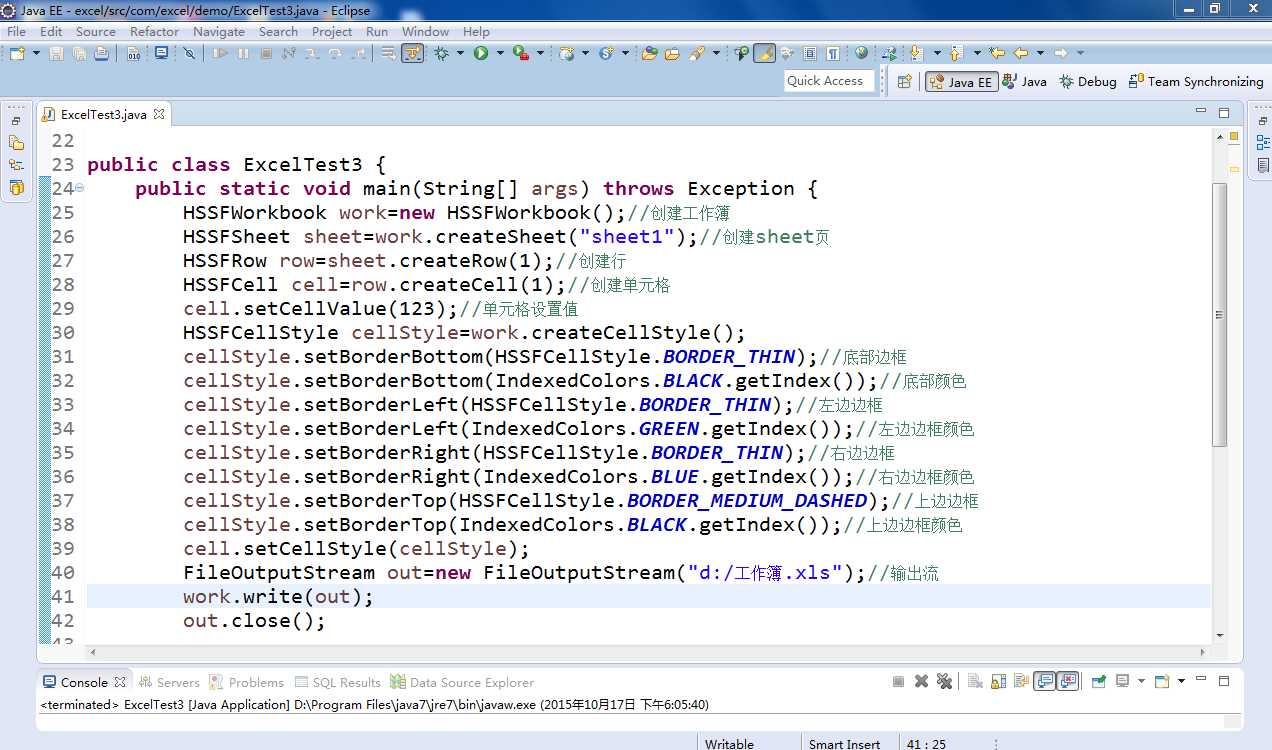Toggle Block Selection Mode icon

click(x=810, y=53)
